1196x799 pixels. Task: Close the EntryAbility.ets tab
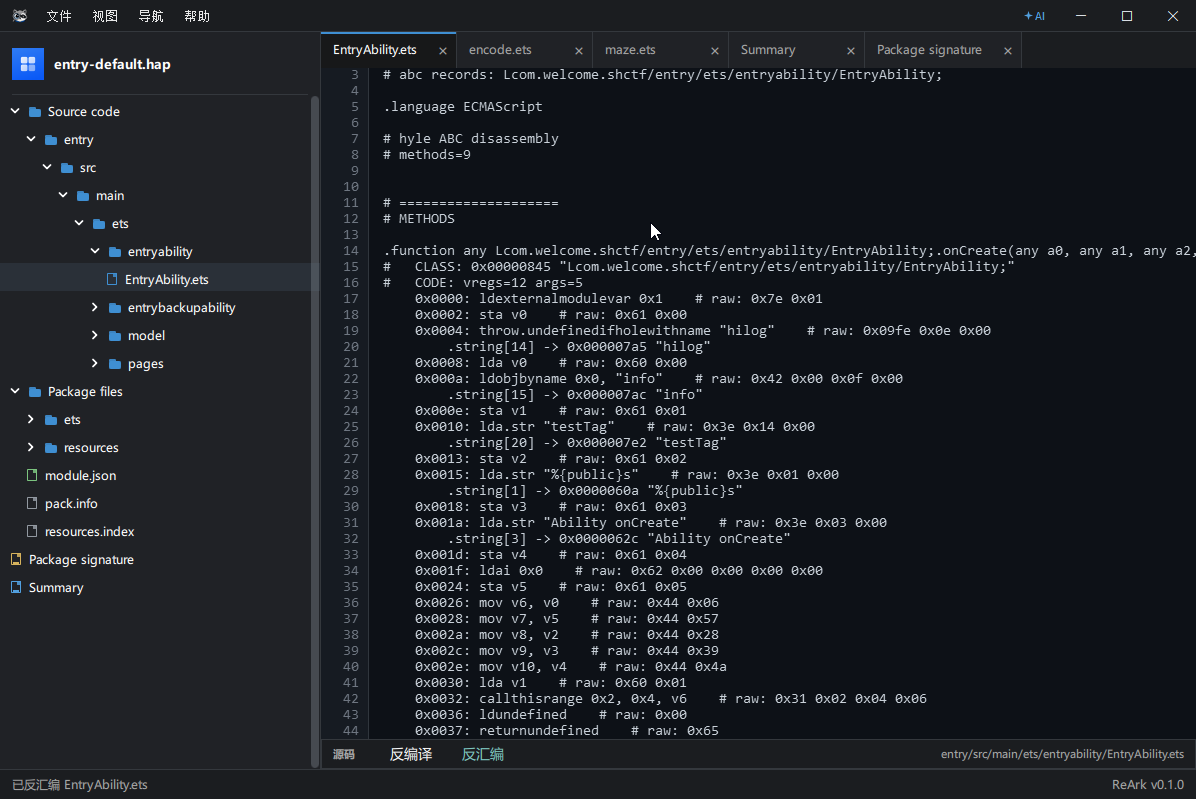[x=442, y=51]
